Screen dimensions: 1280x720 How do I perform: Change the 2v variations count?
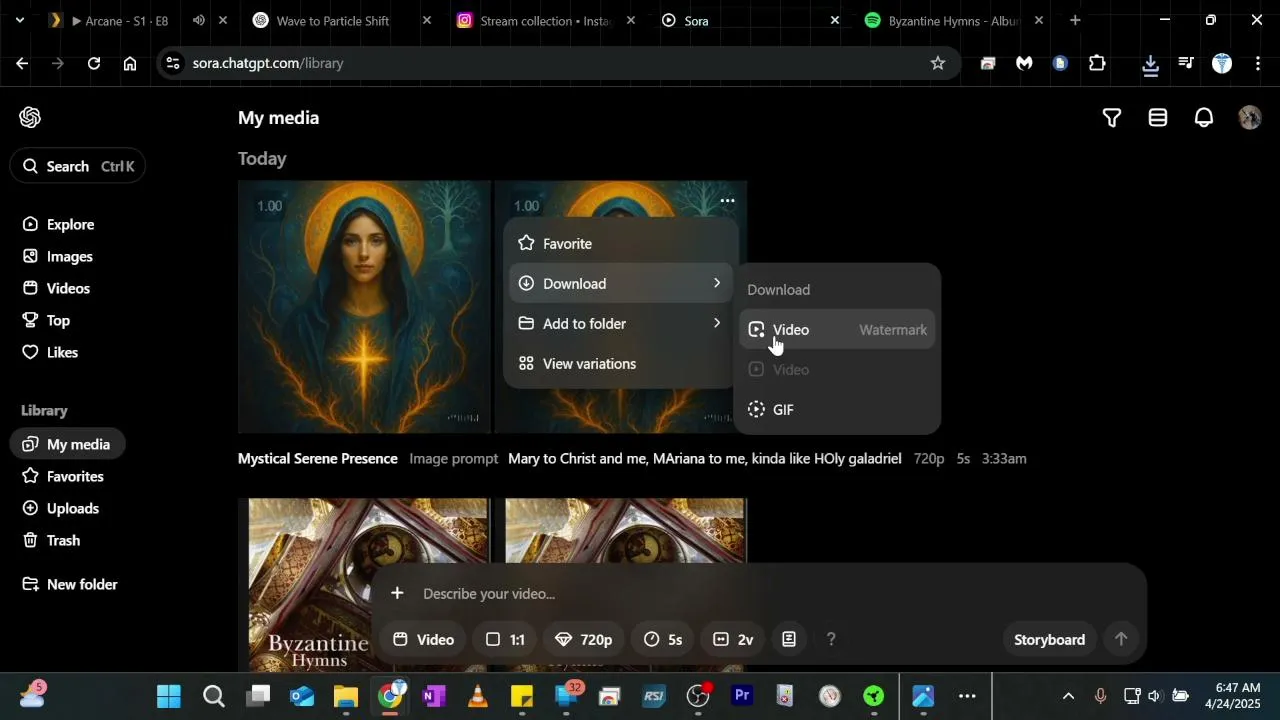click(x=733, y=639)
